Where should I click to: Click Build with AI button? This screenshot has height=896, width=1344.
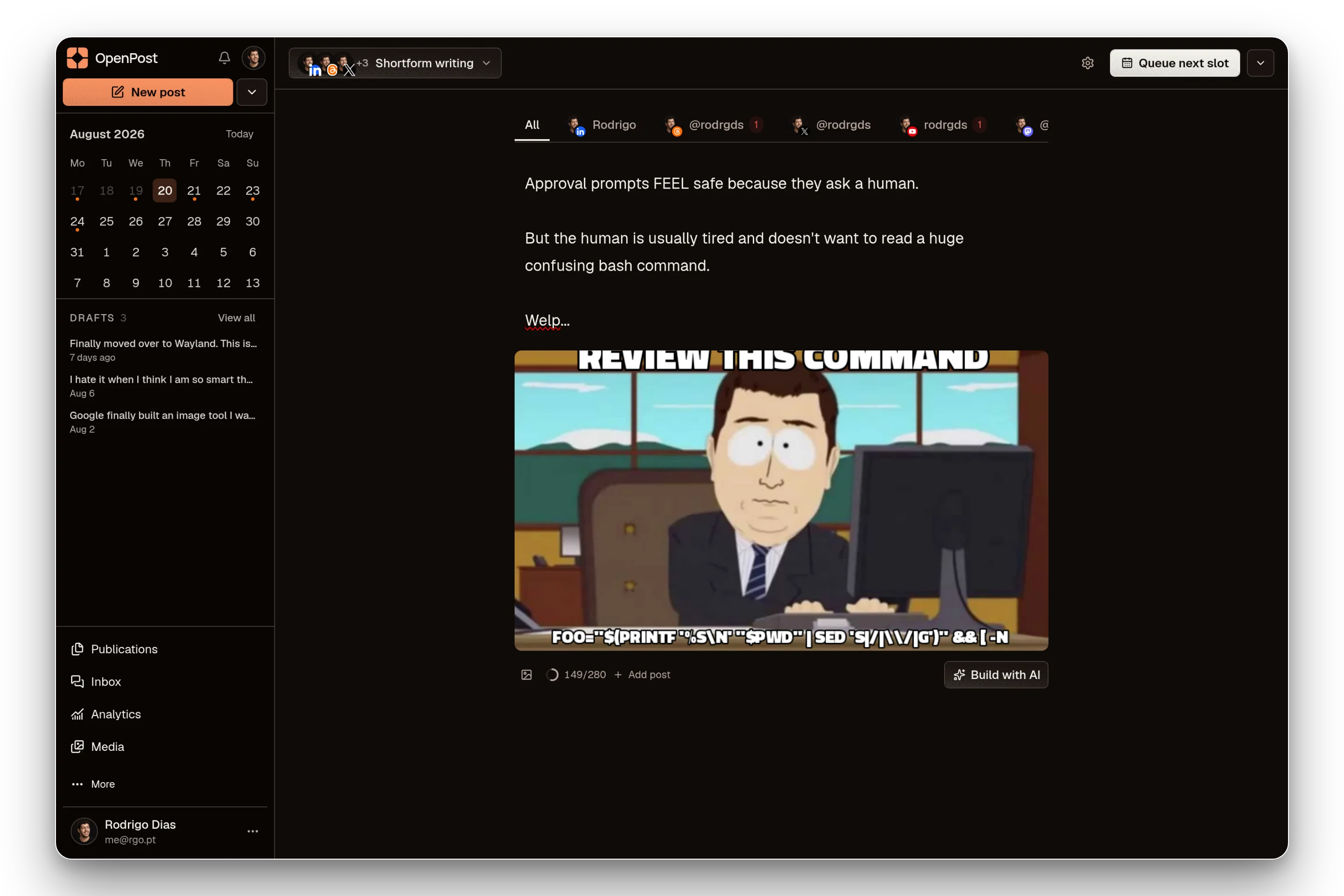pos(996,675)
